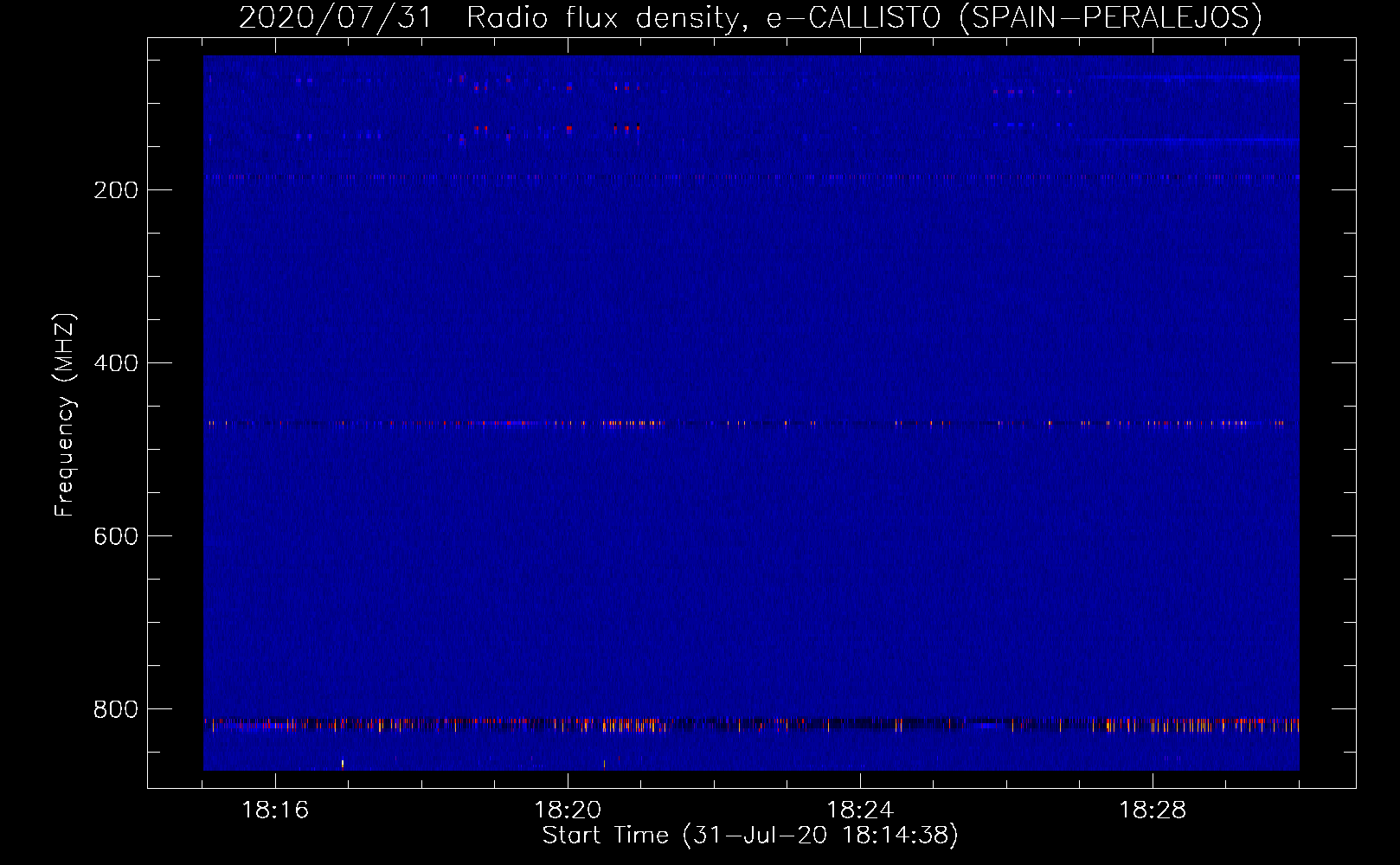Image resolution: width=1400 pixels, height=865 pixels.
Task: Select the 'Frequency (MHZ)' axis label
Action: (65, 415)
